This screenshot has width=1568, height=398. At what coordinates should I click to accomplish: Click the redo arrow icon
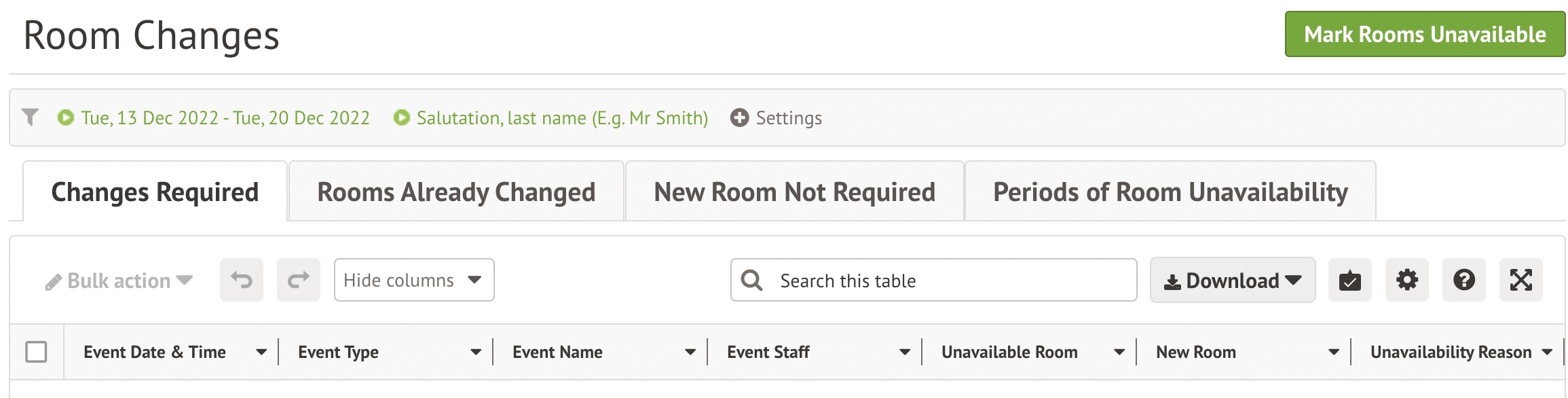[x=298, y=280]
